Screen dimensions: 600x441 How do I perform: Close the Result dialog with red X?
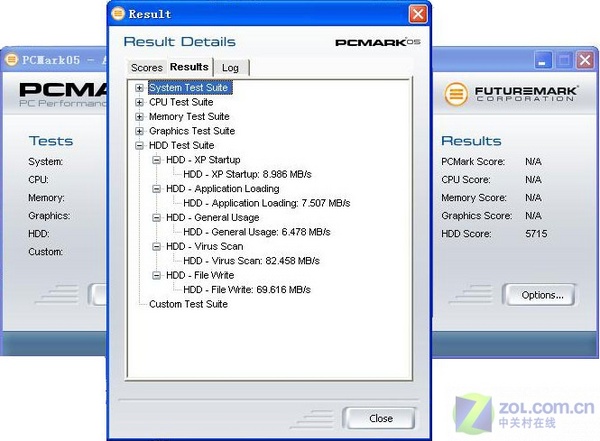418,15
